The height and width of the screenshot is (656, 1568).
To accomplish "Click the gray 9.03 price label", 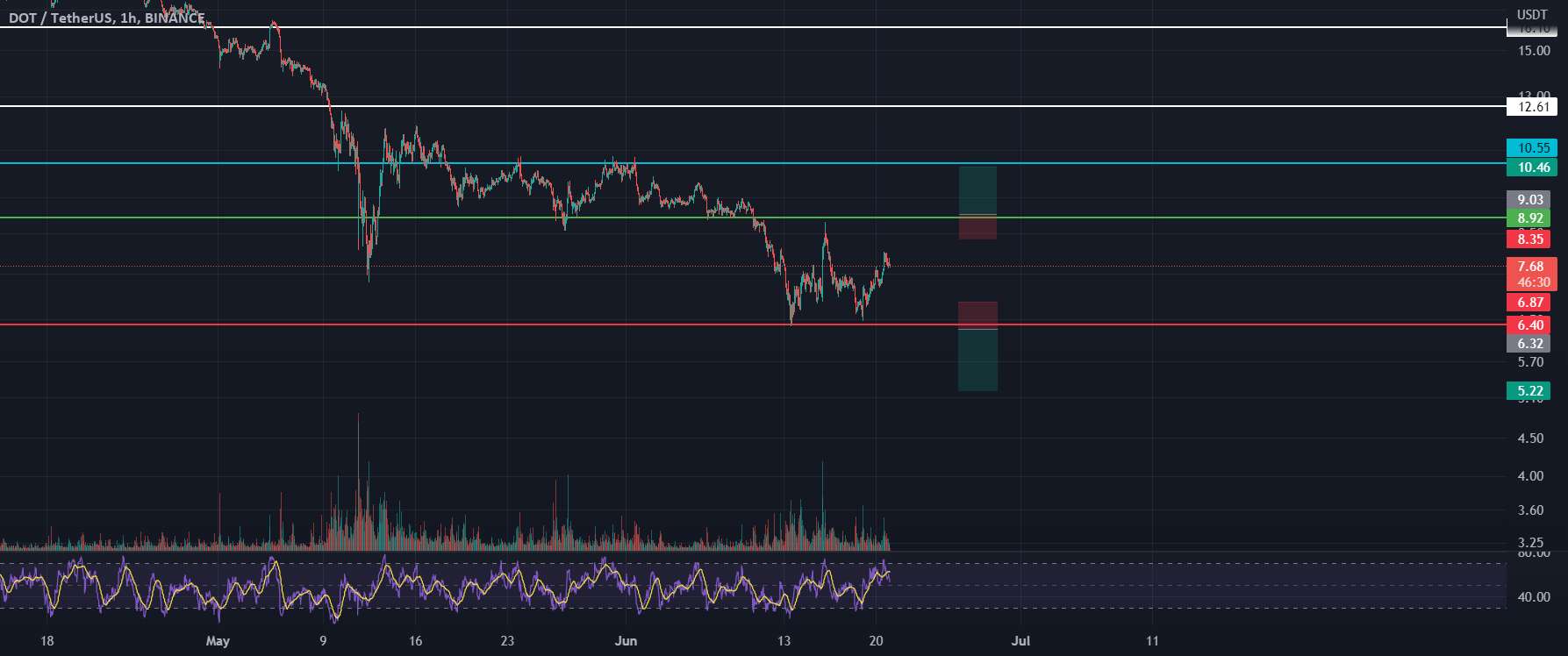I will [1529, 200].
